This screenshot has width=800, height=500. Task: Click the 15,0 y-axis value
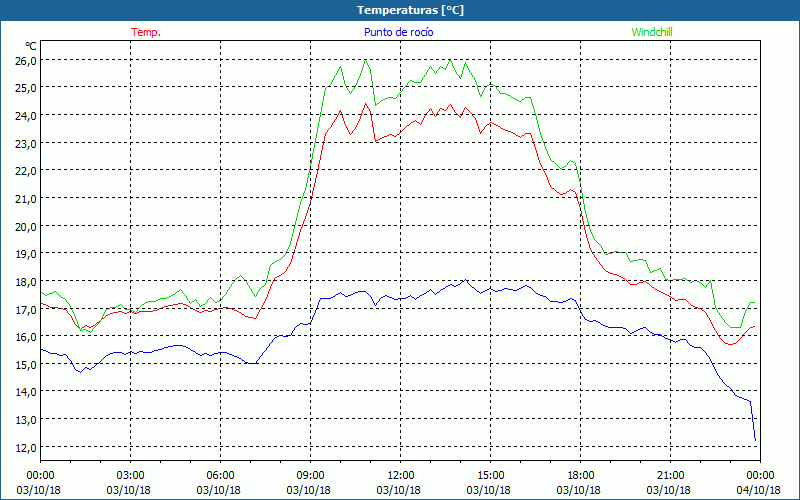(x=24, y=365)
